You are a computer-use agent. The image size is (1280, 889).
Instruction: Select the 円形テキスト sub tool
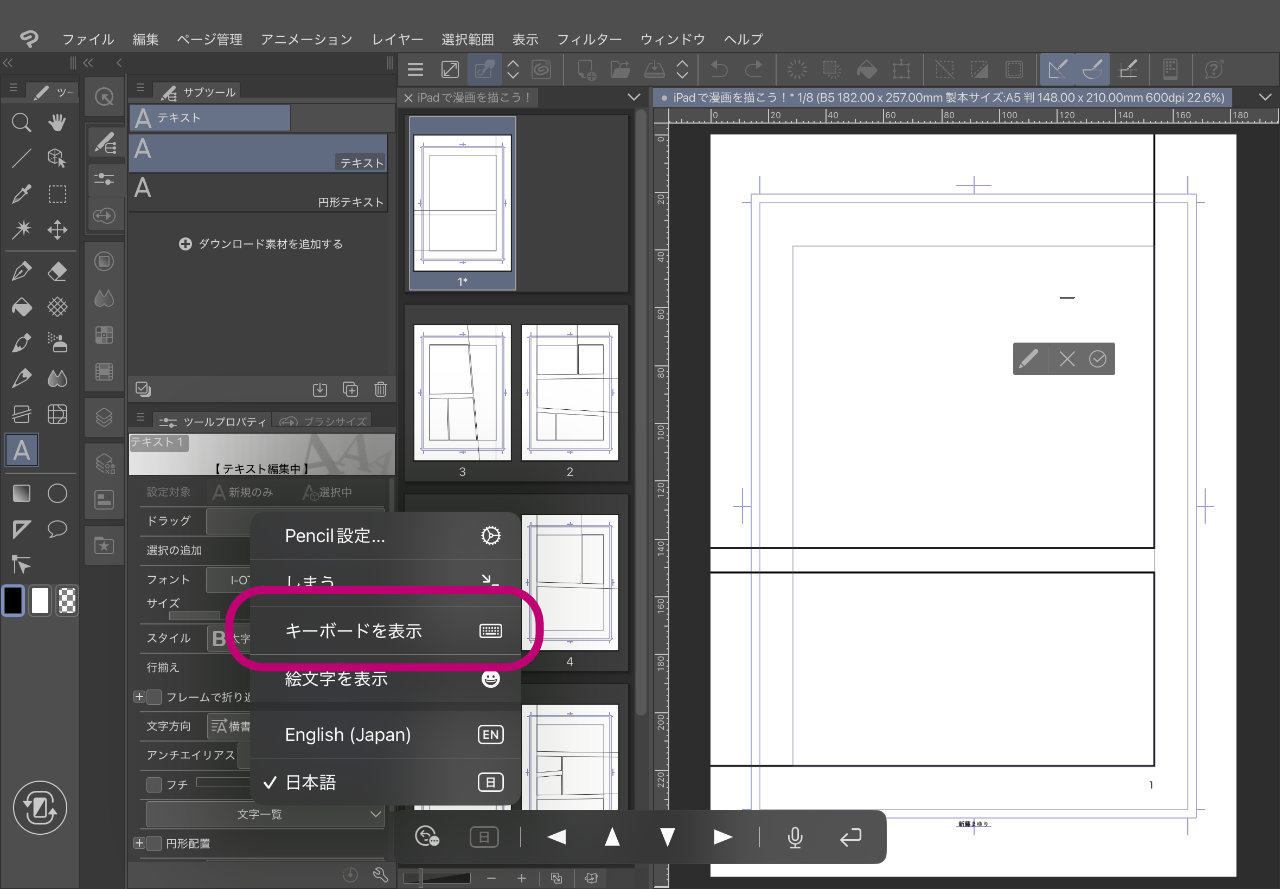pos(257,189)
